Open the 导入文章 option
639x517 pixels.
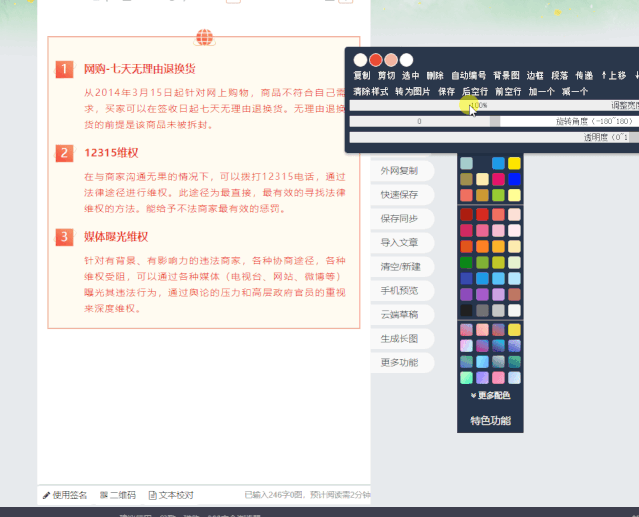tap(400, 242)
